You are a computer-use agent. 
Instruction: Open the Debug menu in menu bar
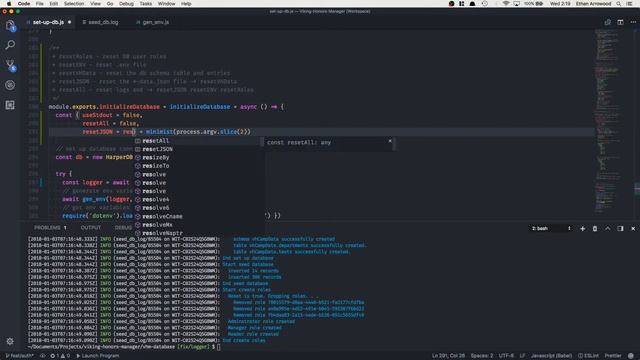point(126,4)
